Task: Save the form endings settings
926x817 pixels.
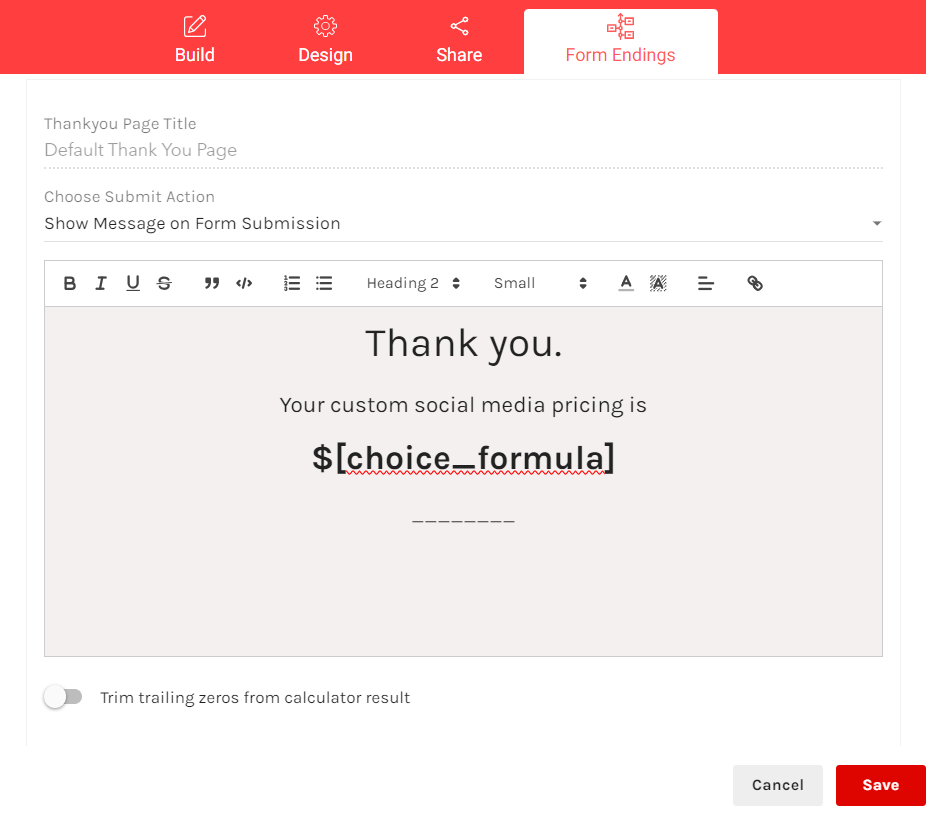Action: click(880, 785)
